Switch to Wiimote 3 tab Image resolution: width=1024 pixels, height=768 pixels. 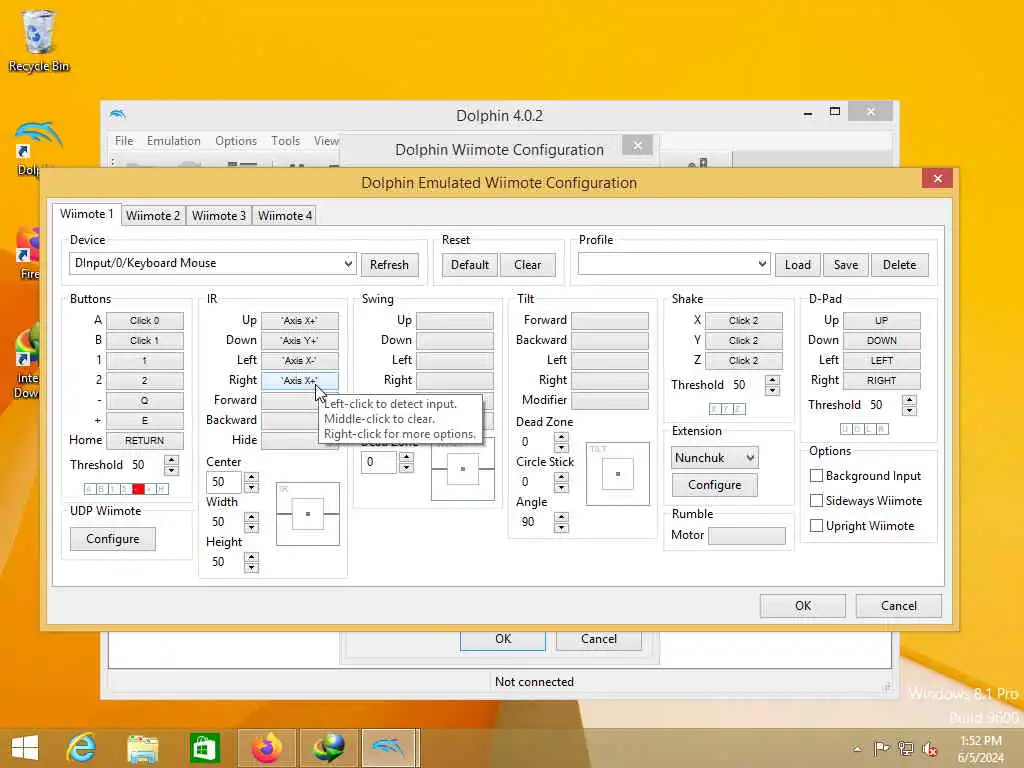click(x=219, y=216)
